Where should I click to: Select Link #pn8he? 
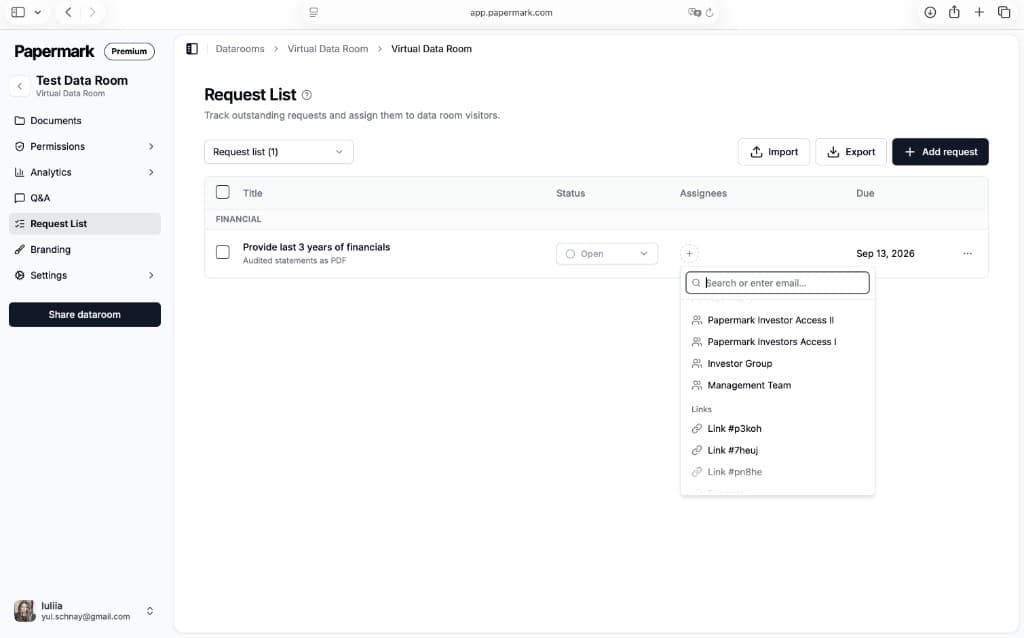pos(777,471)
